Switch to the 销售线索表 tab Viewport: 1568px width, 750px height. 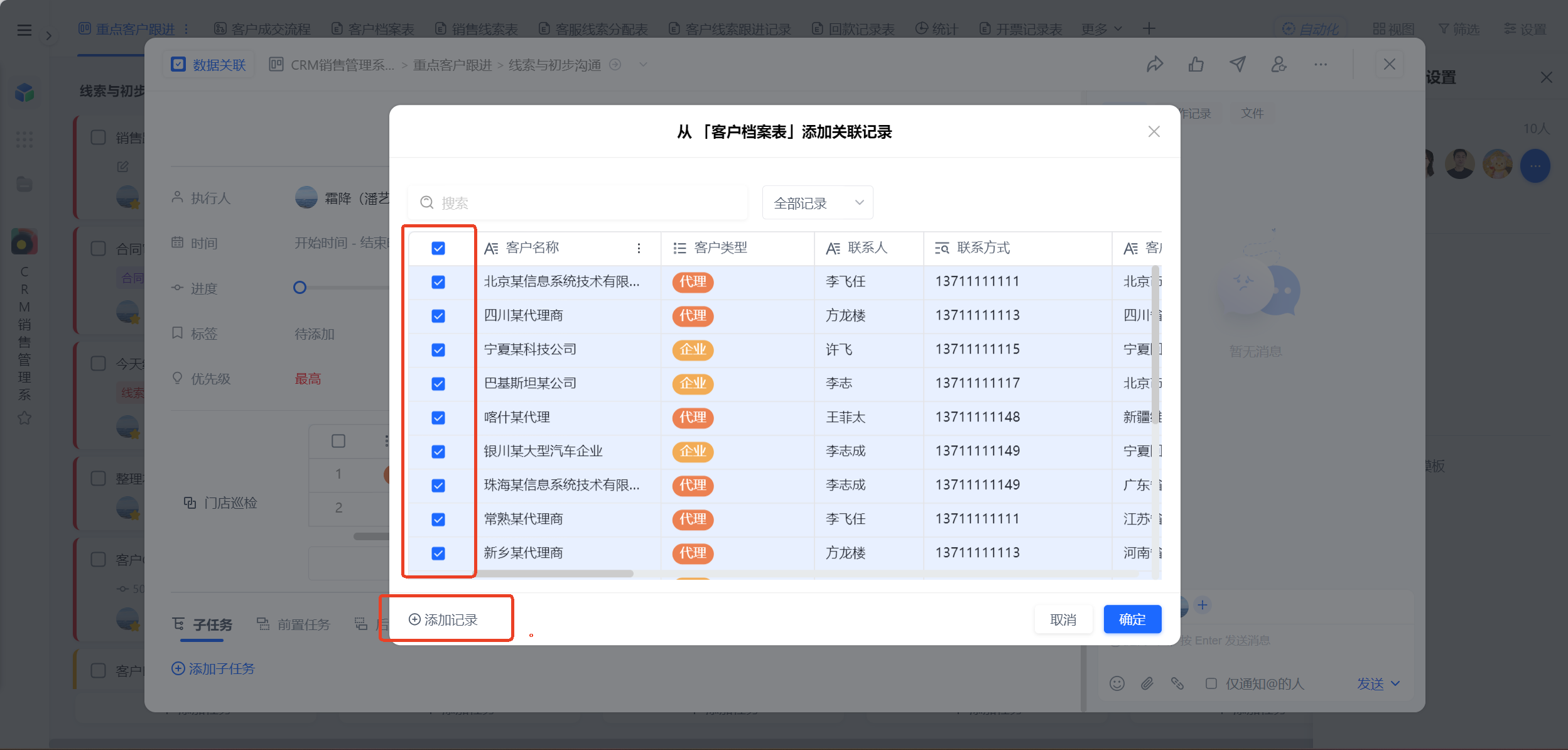click(x=477, y=29)
